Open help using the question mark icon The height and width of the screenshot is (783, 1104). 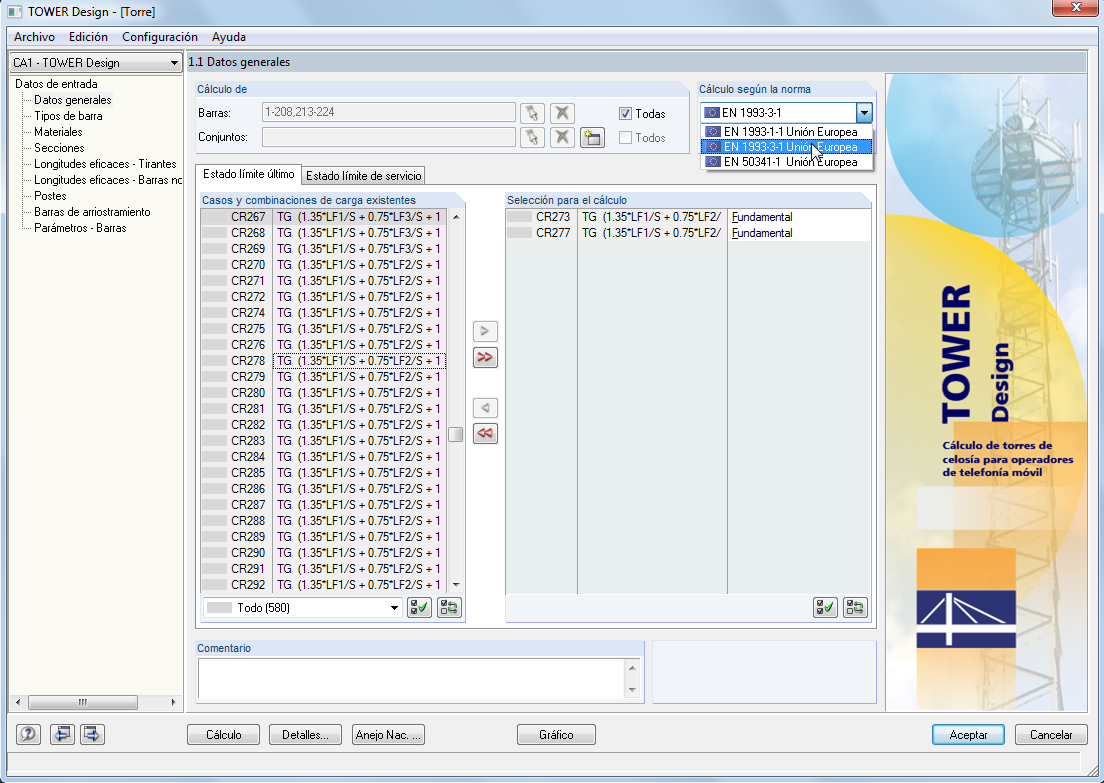tap(27, 734)
